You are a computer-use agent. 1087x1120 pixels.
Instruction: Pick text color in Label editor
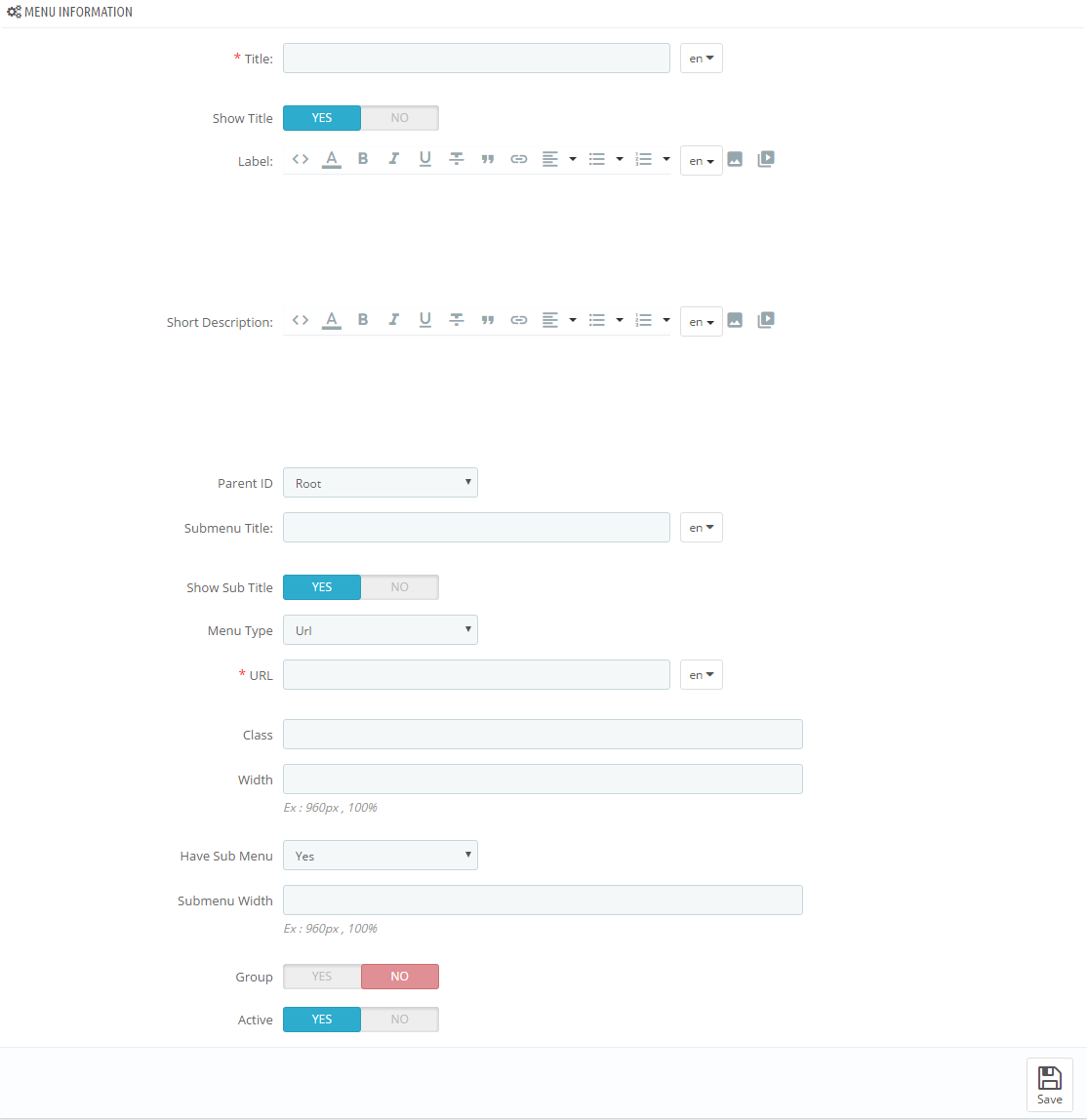tap(332, 159)
